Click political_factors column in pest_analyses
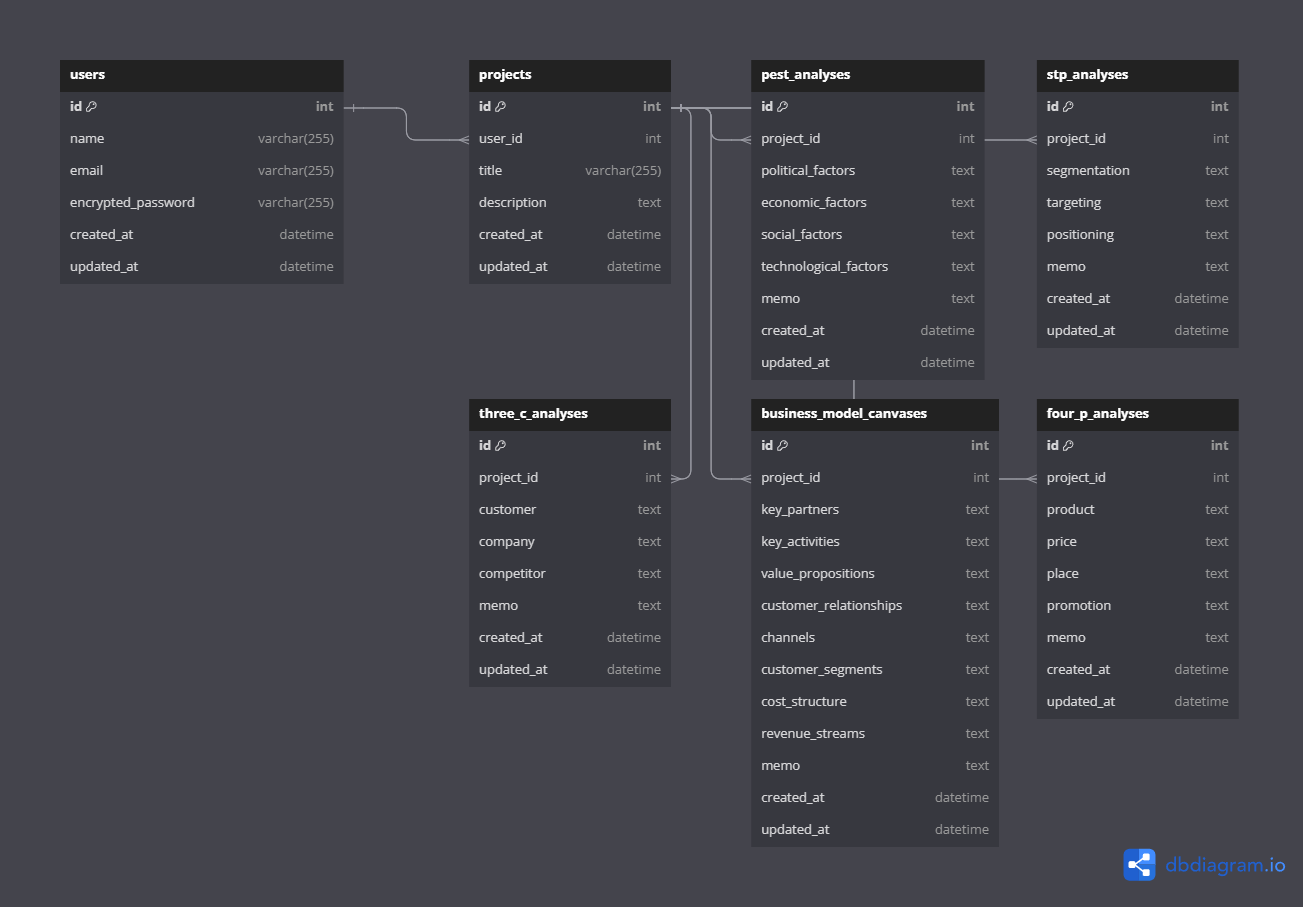This screenshot has height=907, width=1303. pyautogui.click(x=868, y=170)
